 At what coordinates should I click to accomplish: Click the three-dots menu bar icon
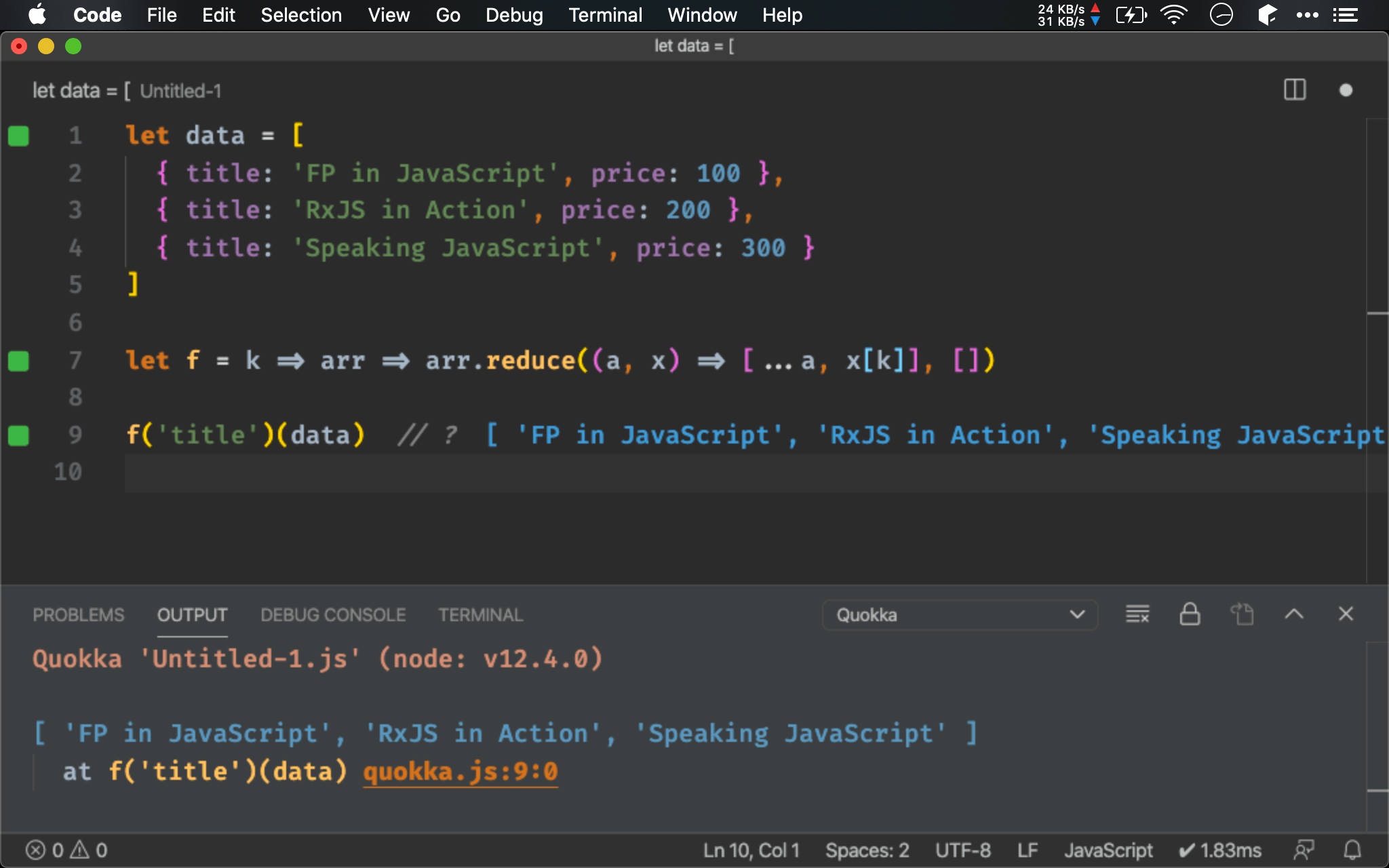click(x=1307, y=15)
